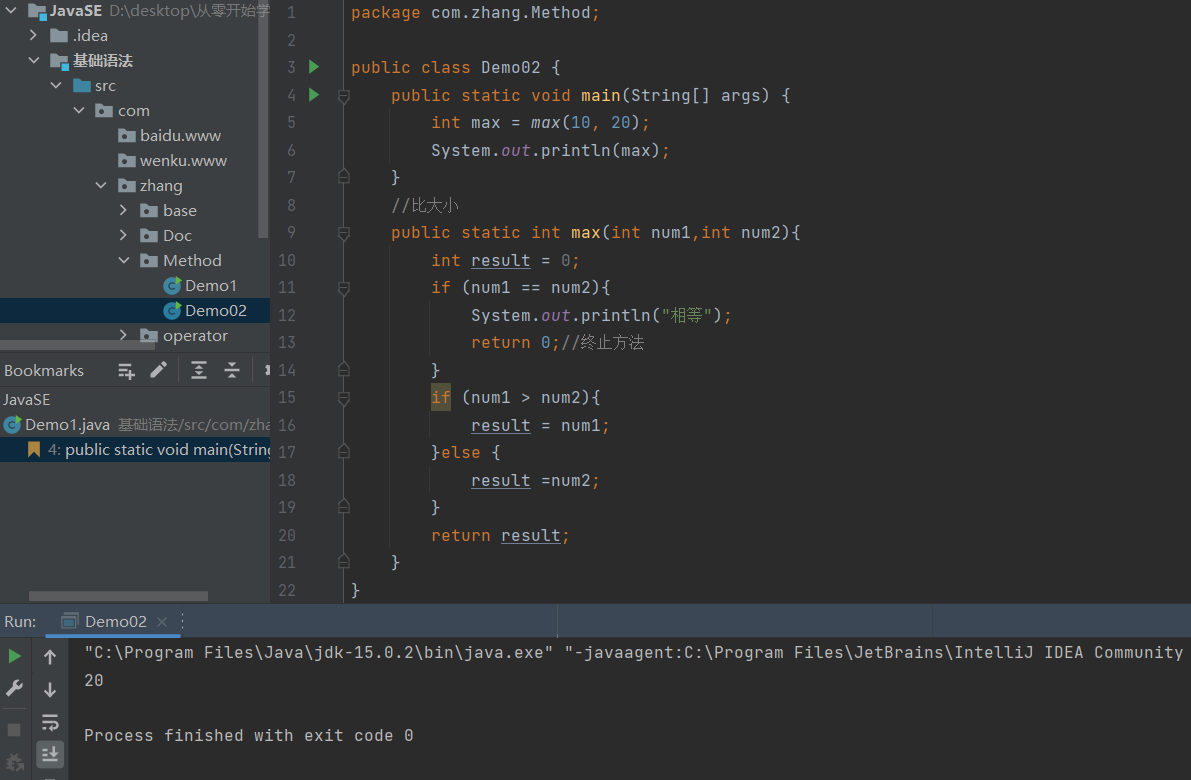
Task: Select the Demo02 run tab
Action: point(115,621)
